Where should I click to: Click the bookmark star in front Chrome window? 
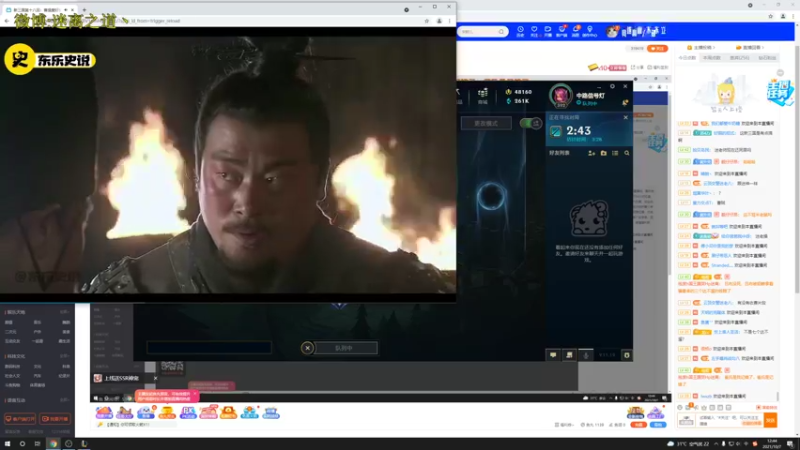pos(427,21)
